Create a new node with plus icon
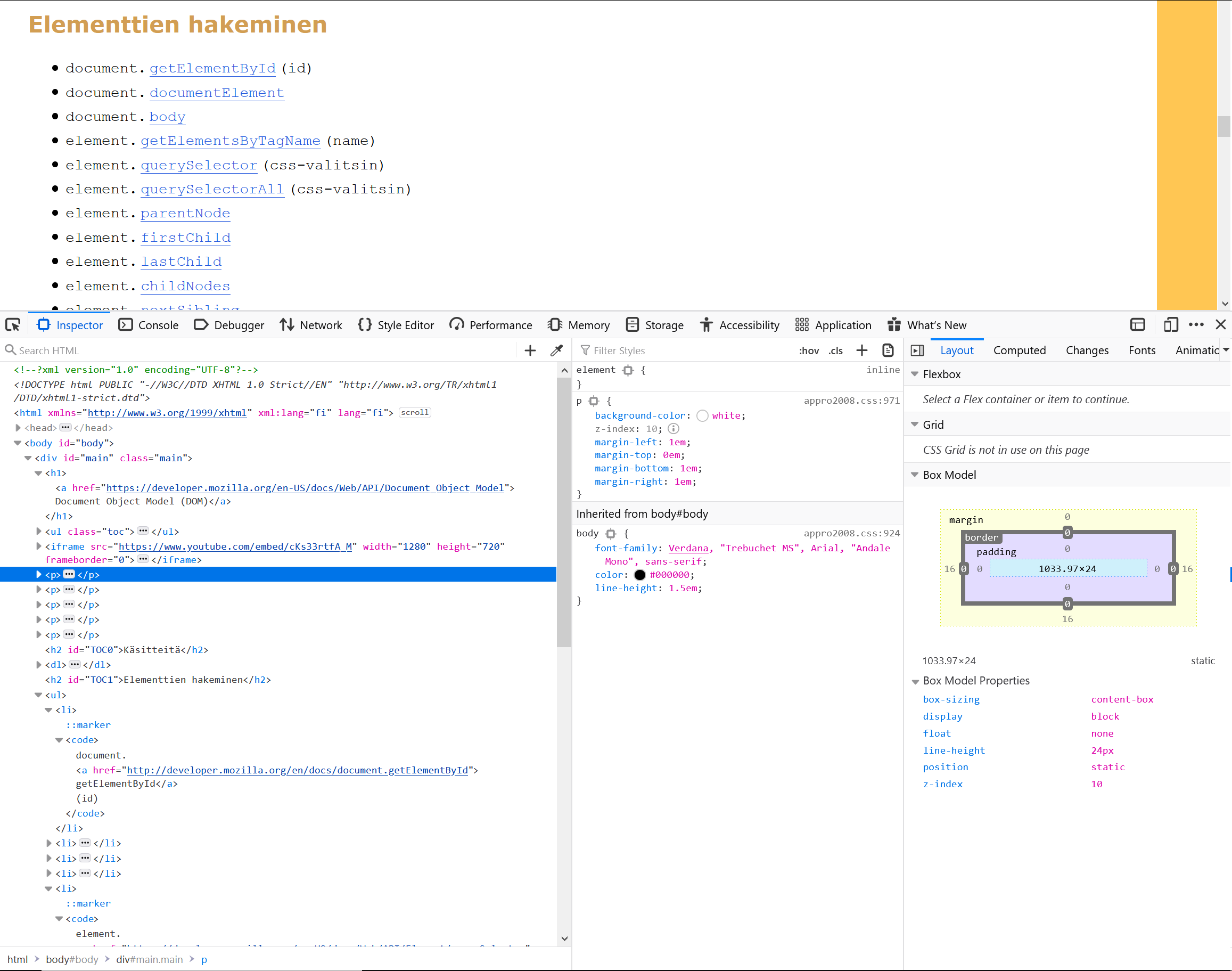Viewport: 1232px width, 971px height. (x=530, y=350)
